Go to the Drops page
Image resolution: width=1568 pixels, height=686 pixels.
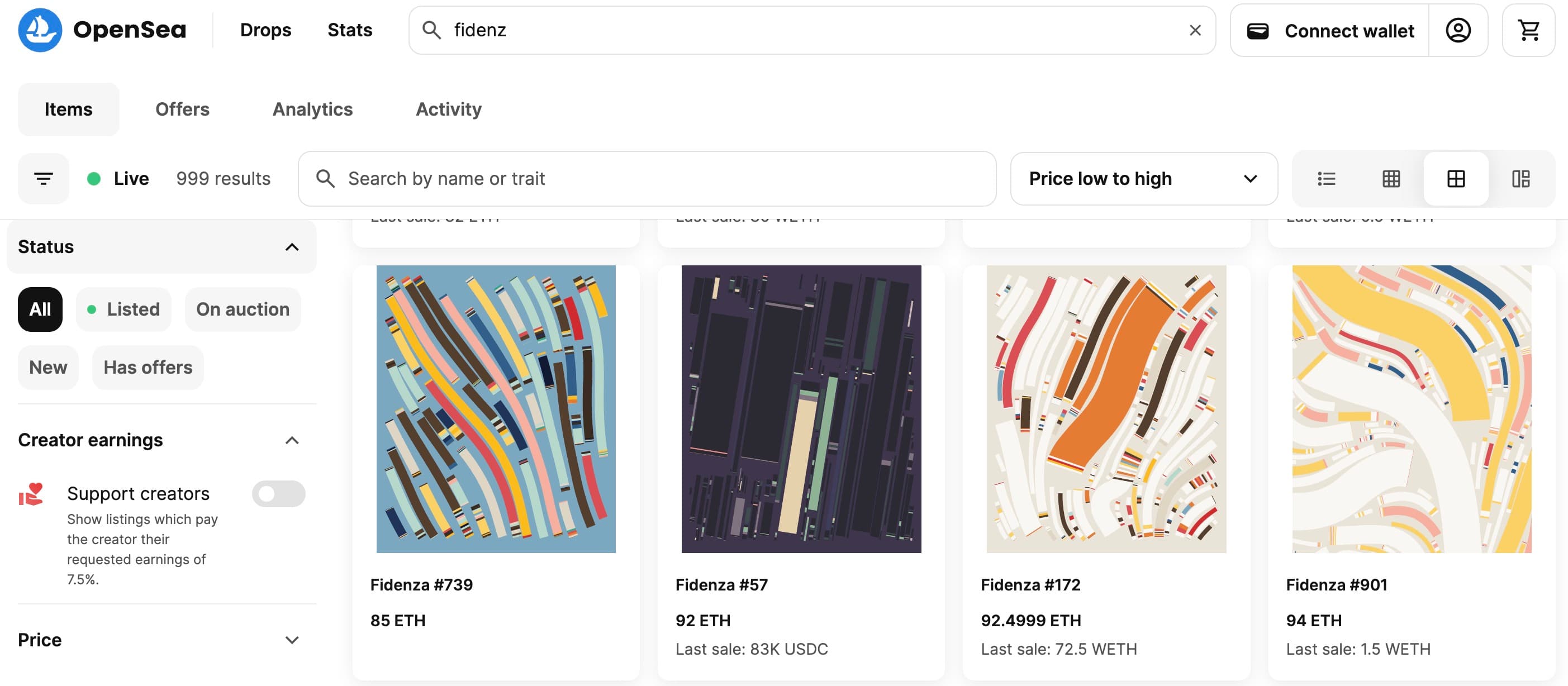point(265,30)
